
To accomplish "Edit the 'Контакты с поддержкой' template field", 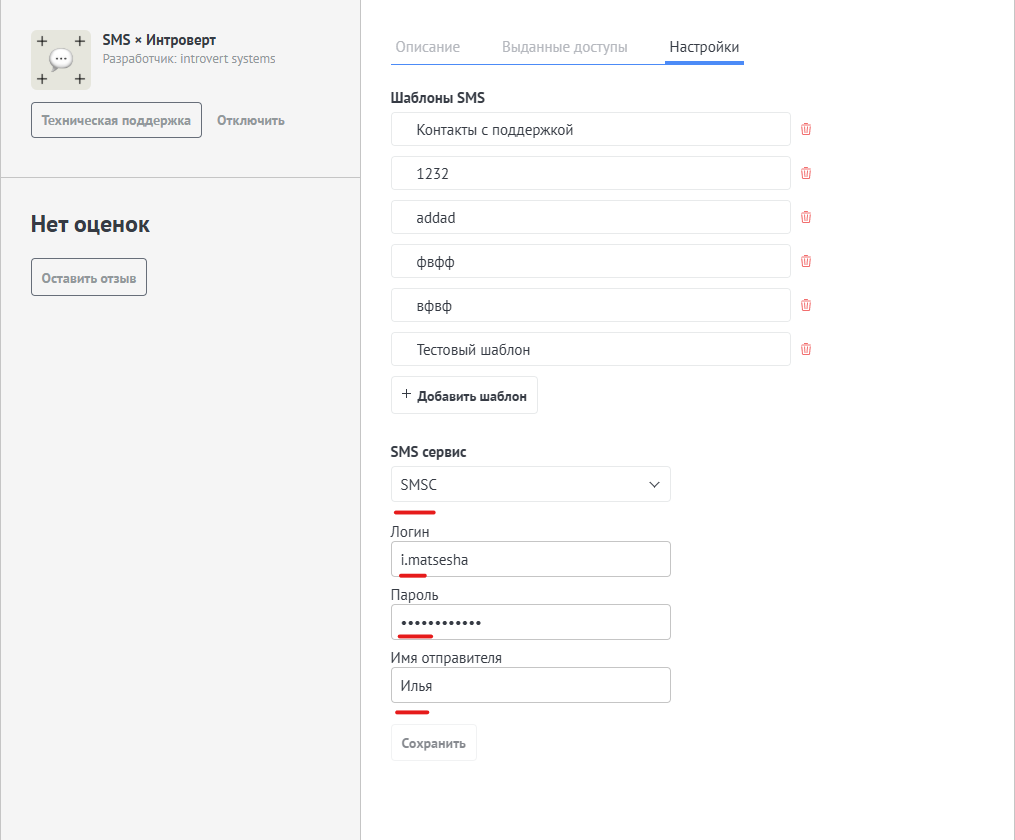I will [591, 129].
